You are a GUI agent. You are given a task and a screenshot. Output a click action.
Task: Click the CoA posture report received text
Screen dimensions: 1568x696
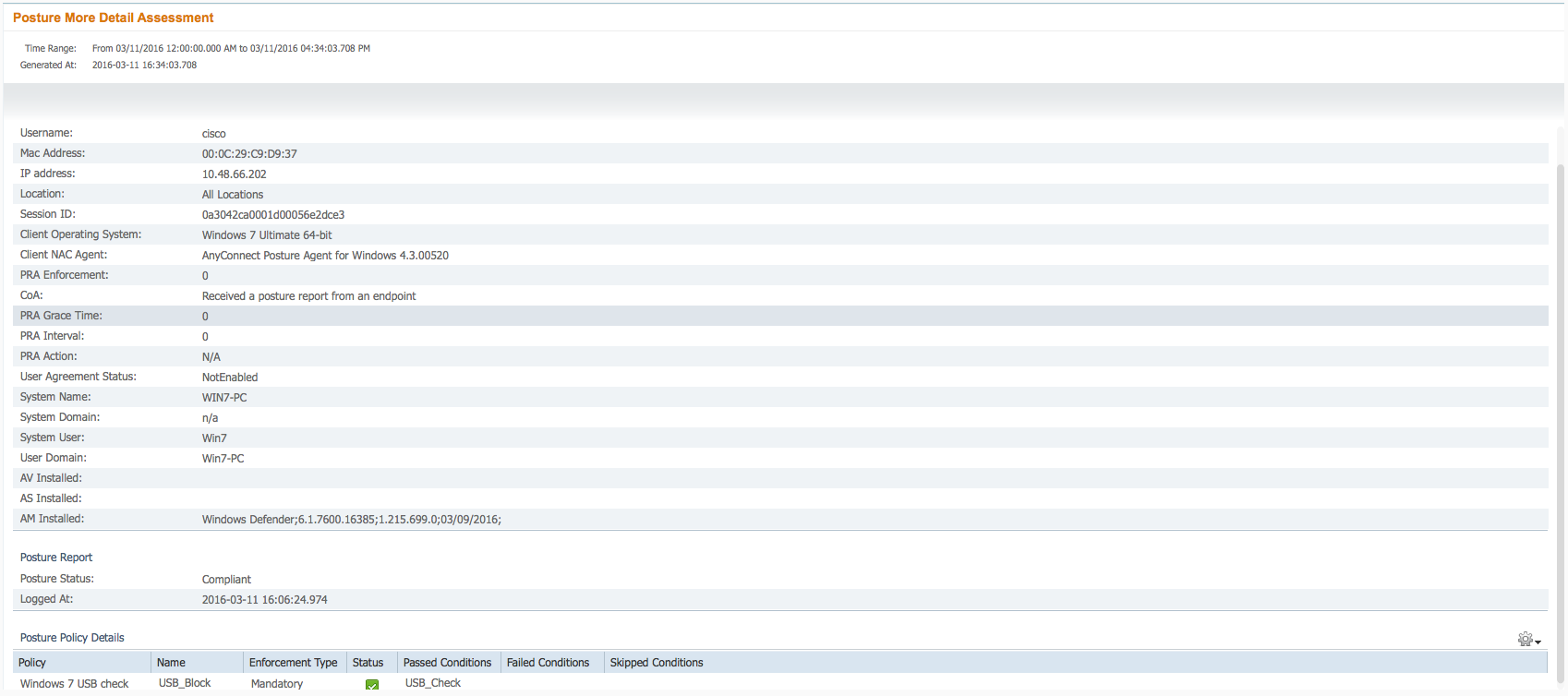pyautogui.click(x=309, y=296)
